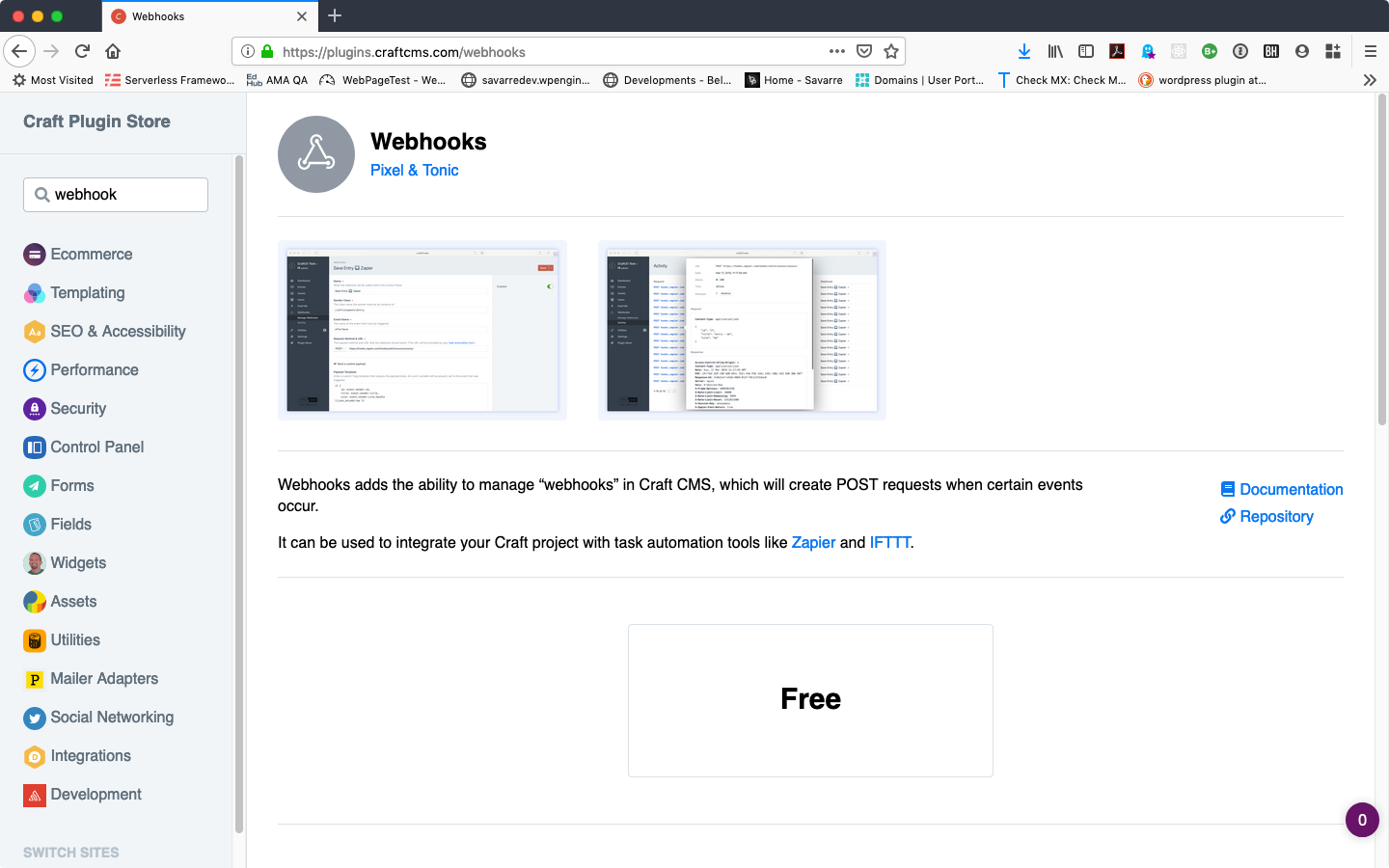The image size is (1389, 868).
Task: Open the Development category
Action: pos(82,795)
